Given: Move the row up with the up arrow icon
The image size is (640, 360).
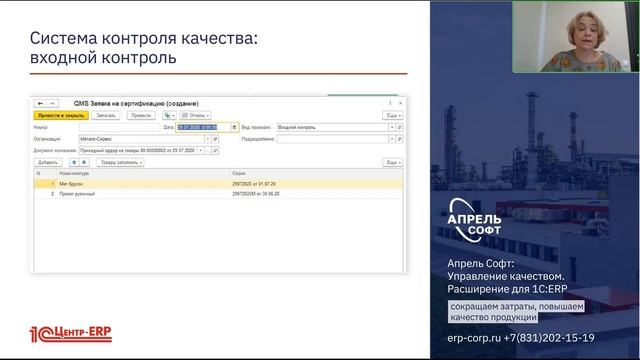Looking at the screenshot, I should point(74,162).
